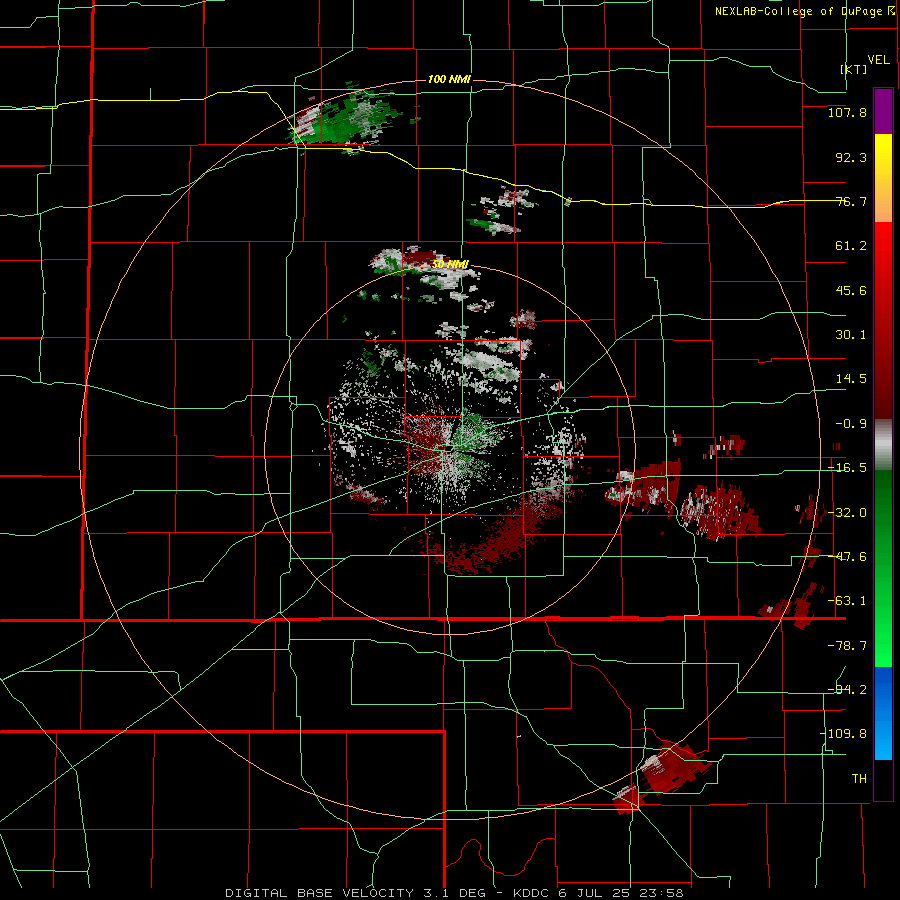Select the green inbound segment of the color bar
This screenshot has width=900, height=900.
[x=883, y=568]
